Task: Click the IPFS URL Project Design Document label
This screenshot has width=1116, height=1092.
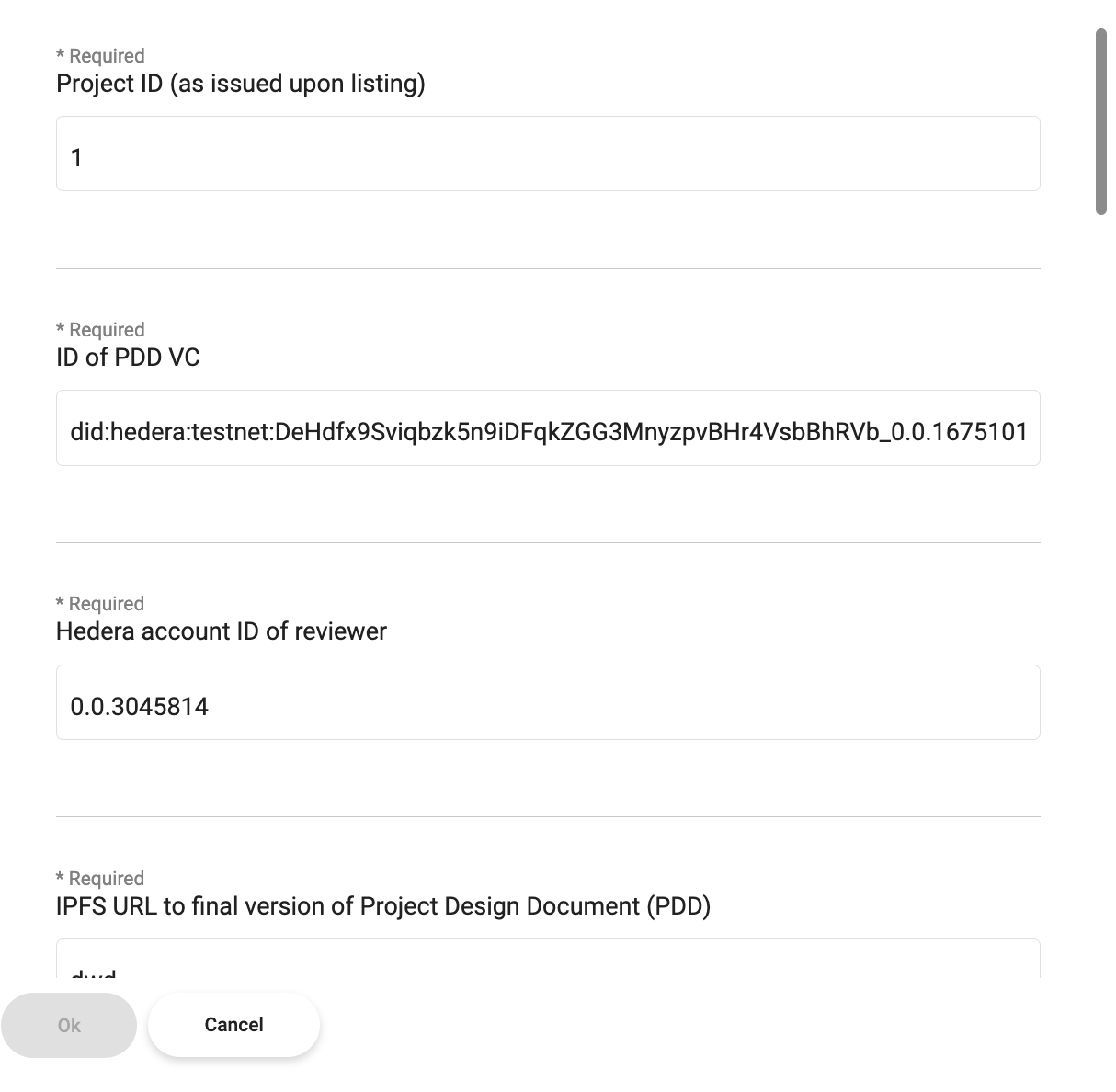Action: tap(383, 906)
